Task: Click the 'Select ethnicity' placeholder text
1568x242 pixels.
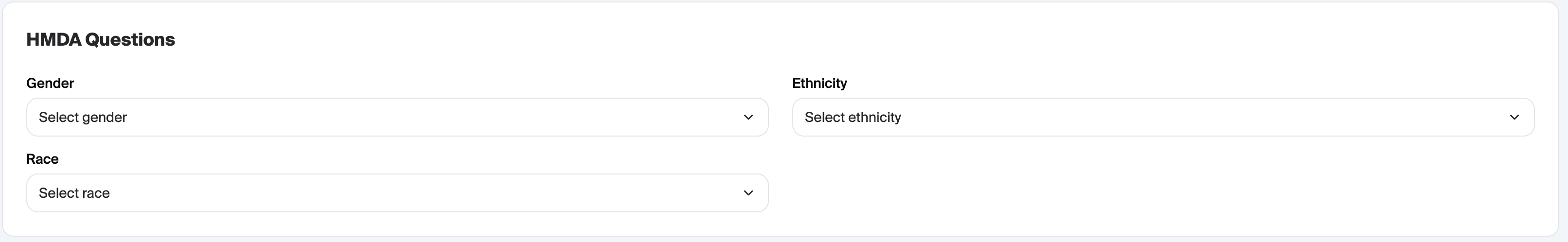Action: coord(853,117)
